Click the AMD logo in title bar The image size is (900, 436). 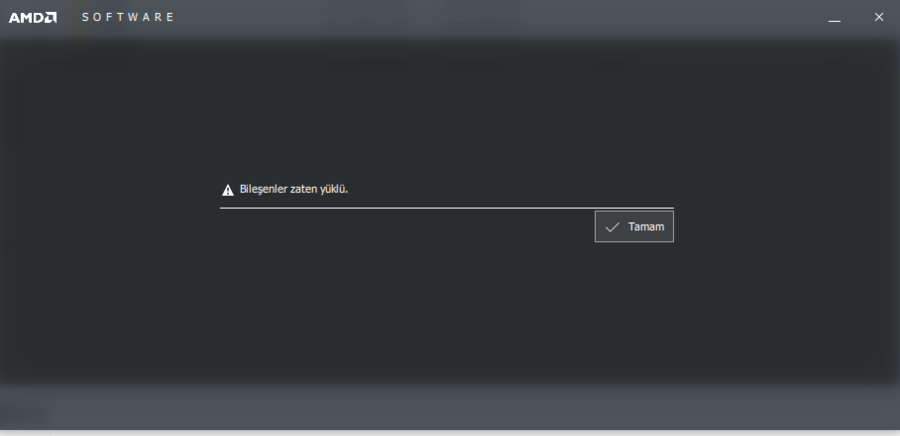click(x=33, y=17)
